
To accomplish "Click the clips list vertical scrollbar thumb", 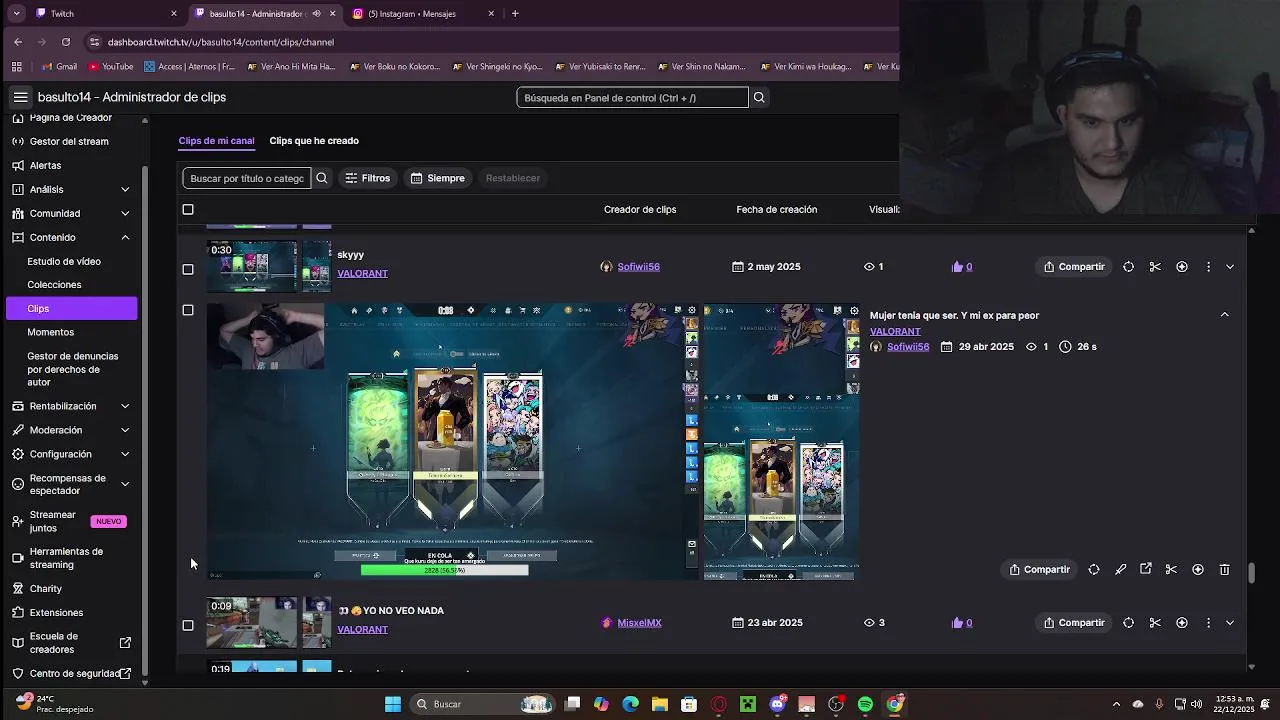I will (1251, 572).
